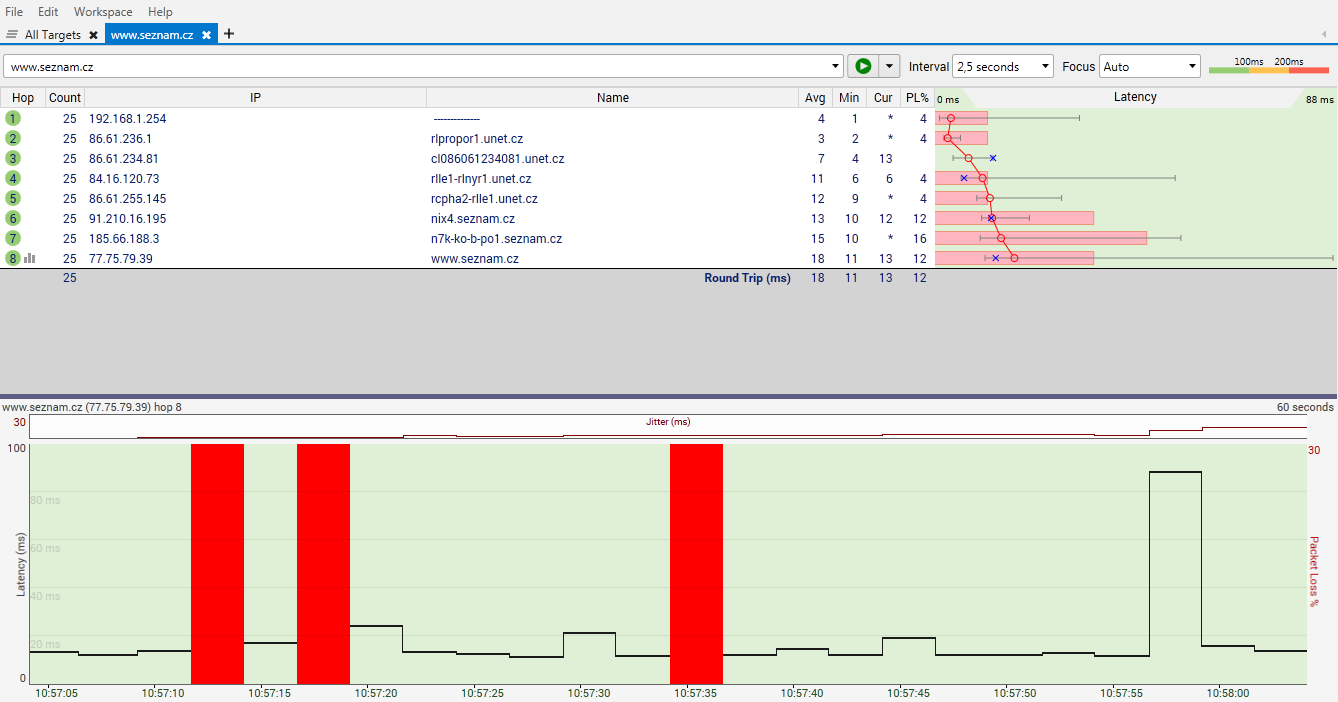Viewport: 1338px width, 702px height.
Task: Open the File menu
Action: click(x=14, y=12)
